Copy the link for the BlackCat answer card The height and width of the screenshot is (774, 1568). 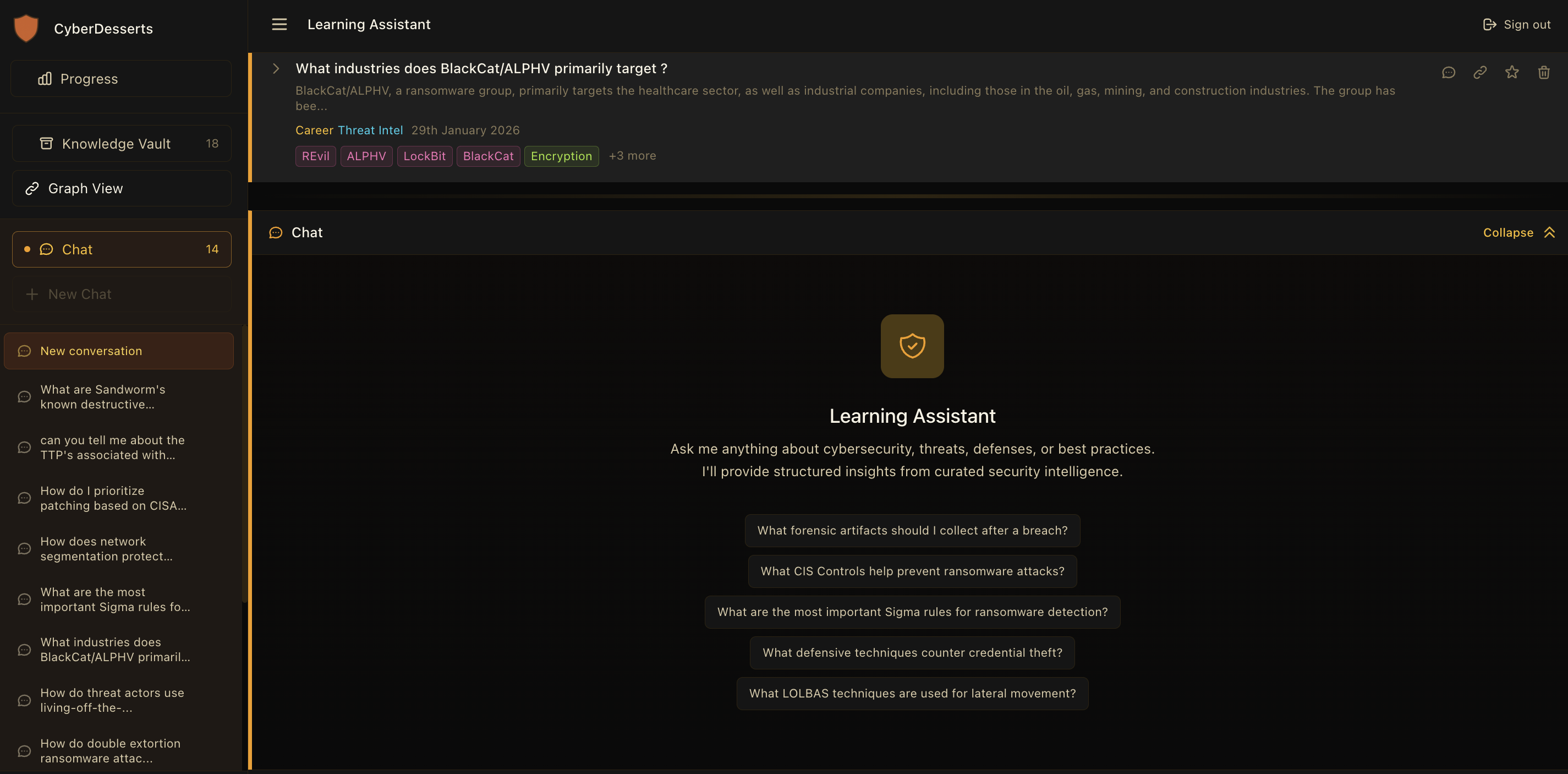[x=1481, y=72]
